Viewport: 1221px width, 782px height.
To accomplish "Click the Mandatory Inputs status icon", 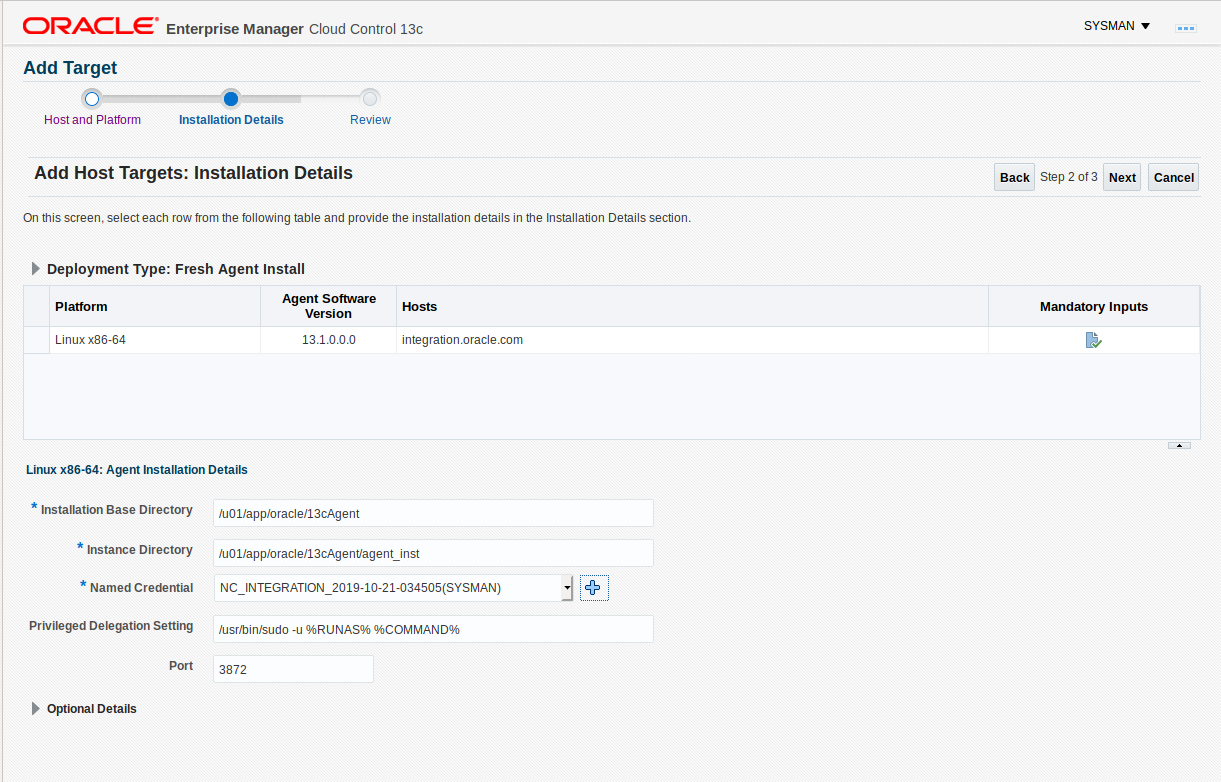I will pyautogui.click(x=1093, y=340).
